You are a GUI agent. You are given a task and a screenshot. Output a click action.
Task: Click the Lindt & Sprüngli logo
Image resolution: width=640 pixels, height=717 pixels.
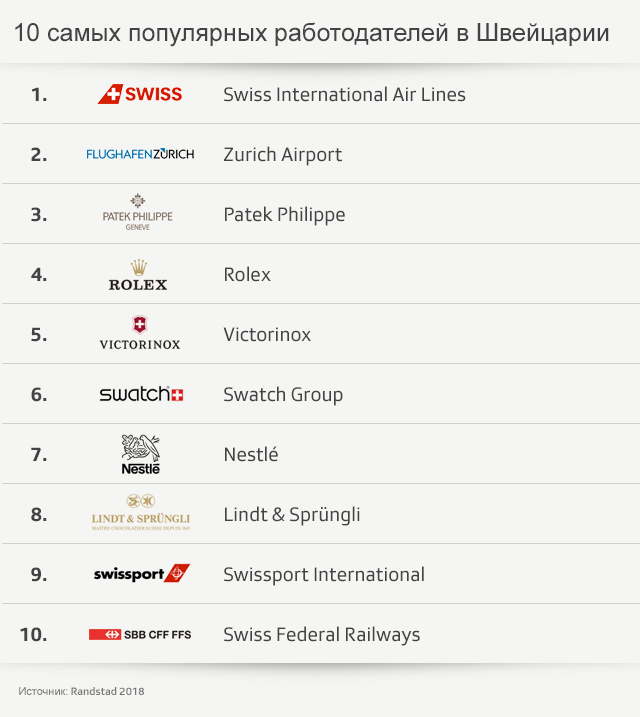click(140, 513)
